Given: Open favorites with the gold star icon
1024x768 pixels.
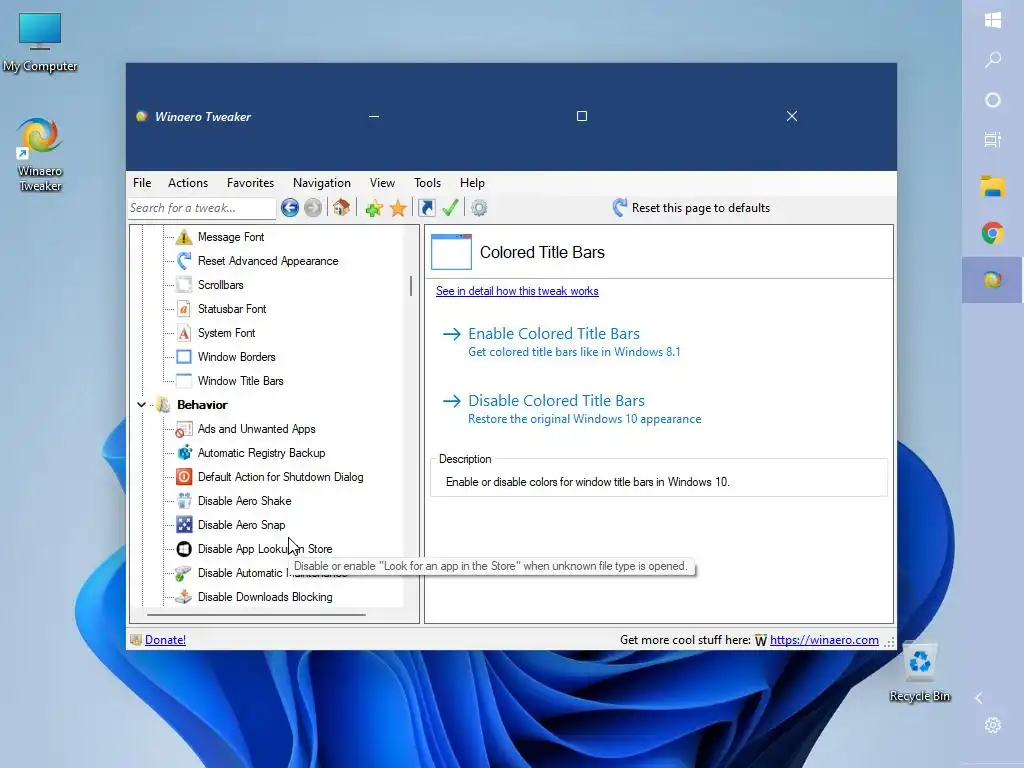Looking at the screenshot, I should coord(398,208).
